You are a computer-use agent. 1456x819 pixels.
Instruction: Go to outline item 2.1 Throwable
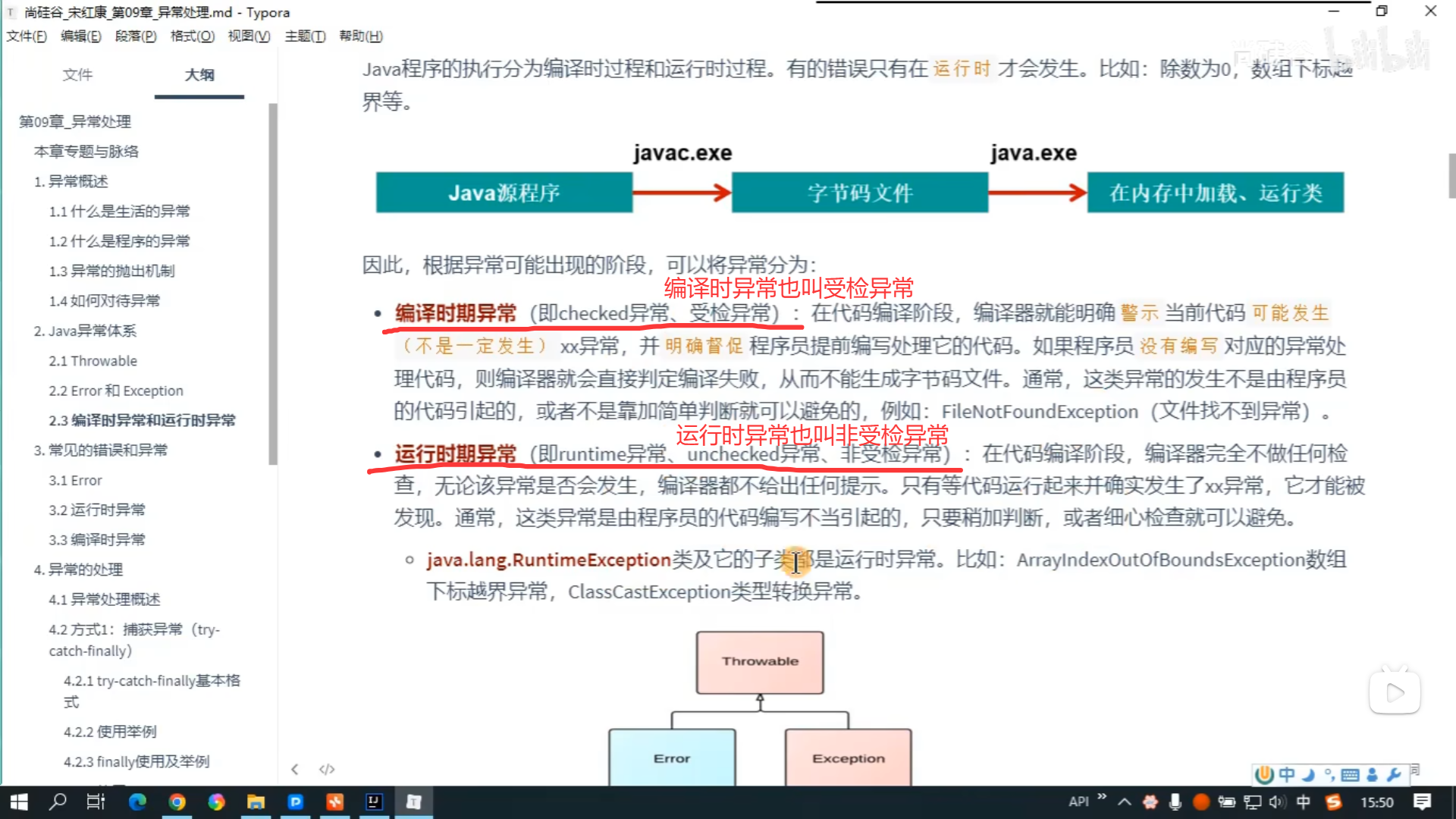tap(93, 361)
